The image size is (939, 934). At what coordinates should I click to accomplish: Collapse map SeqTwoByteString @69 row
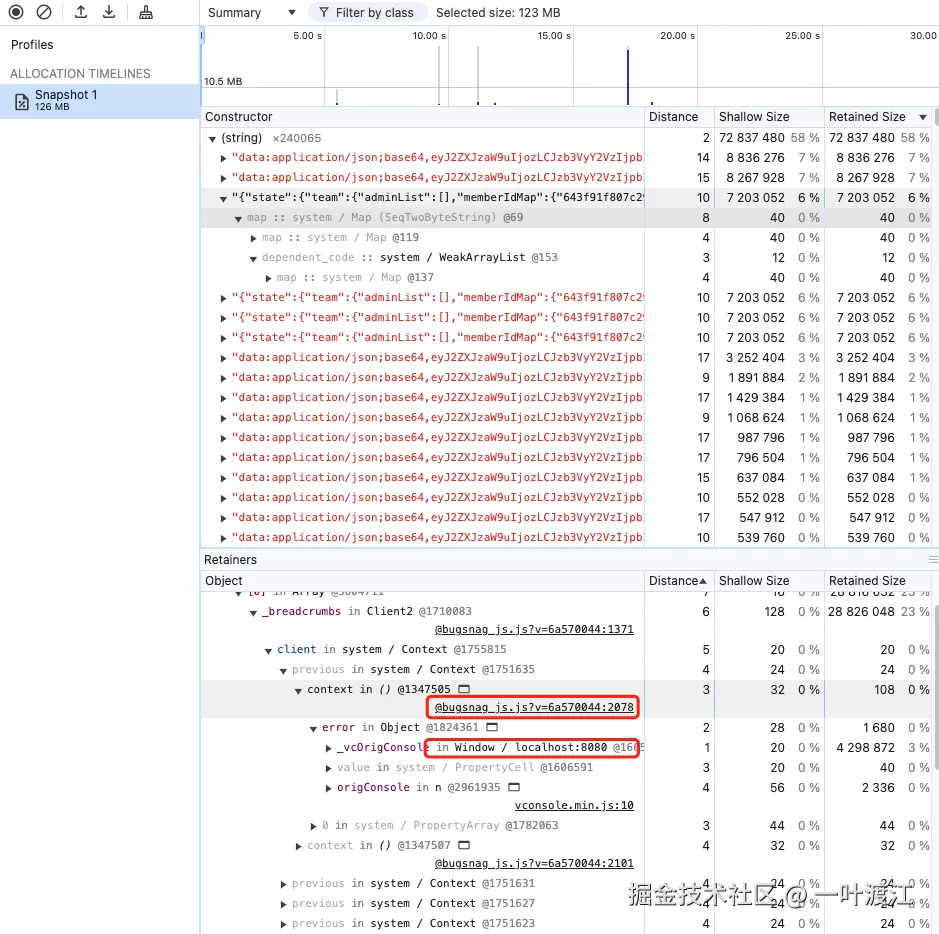tap(238, 219)
